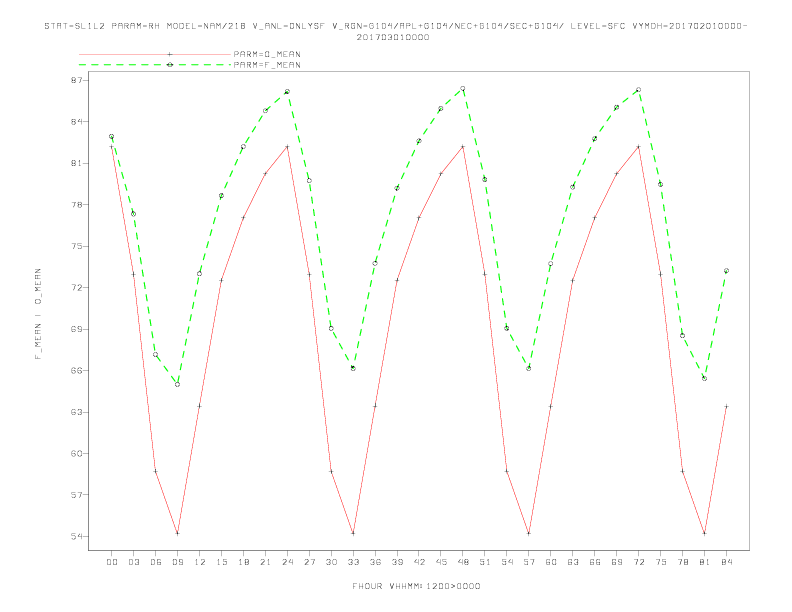Click x-axis tick label 78
Image resolution: width=792 pixels, height=612 pixels.
[x=683, y=562]
